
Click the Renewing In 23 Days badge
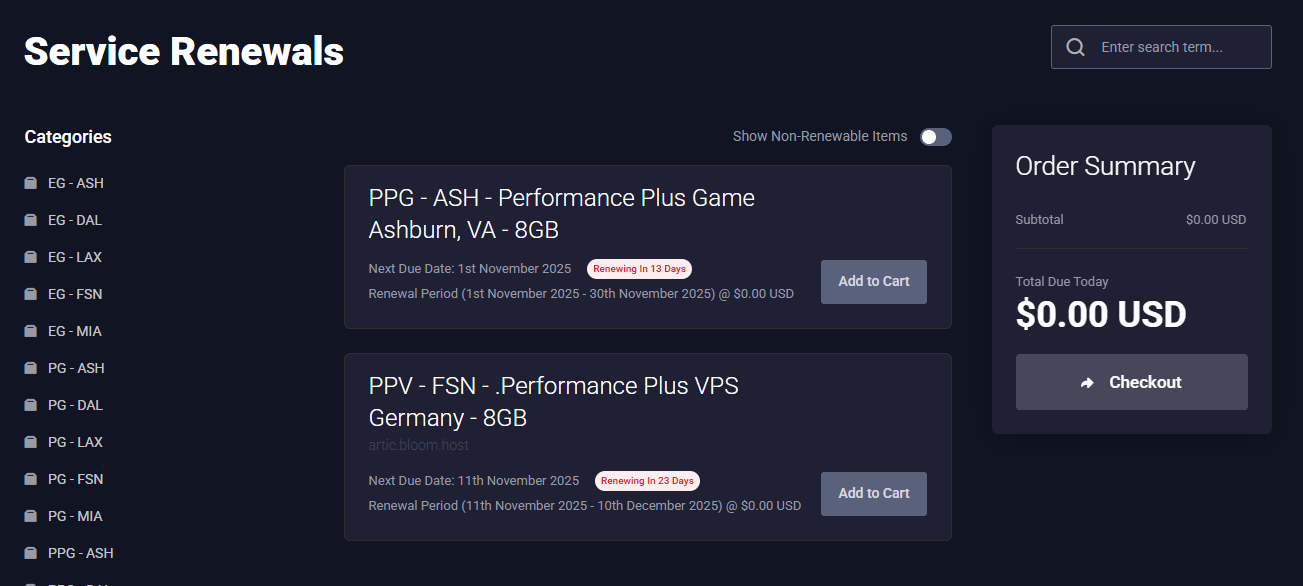(647, 481)
